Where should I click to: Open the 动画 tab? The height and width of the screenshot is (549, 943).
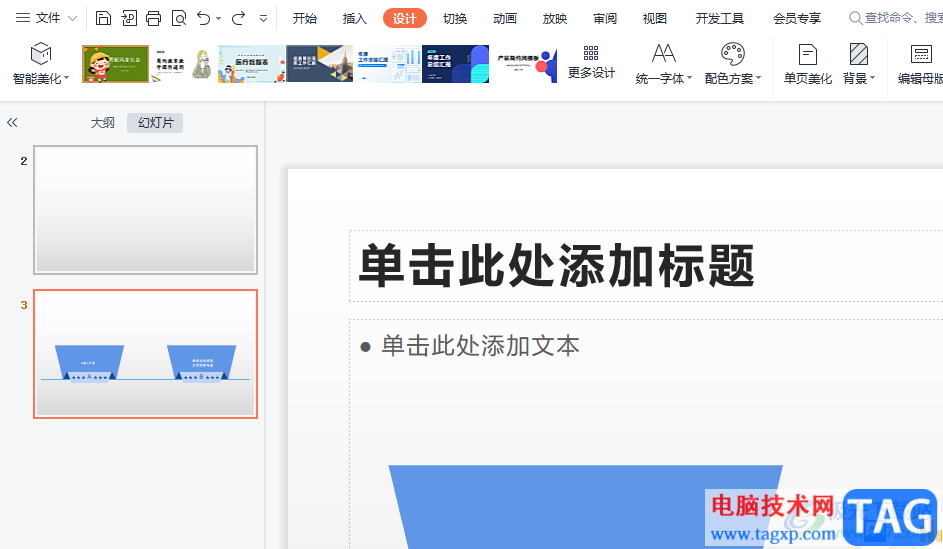coord(505,19)
